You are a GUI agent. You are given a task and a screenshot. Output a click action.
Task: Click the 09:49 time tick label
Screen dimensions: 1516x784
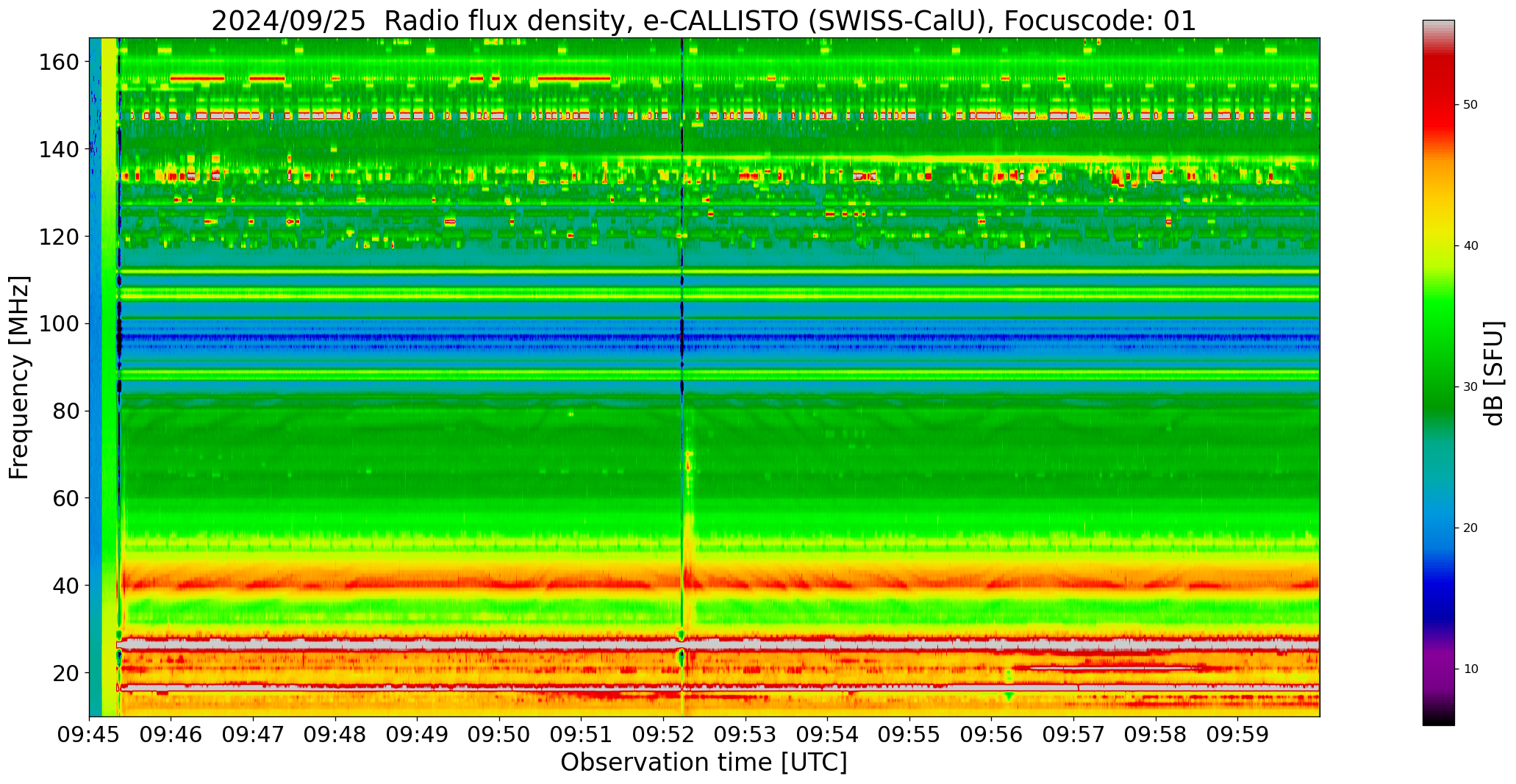tap(418, 735)
